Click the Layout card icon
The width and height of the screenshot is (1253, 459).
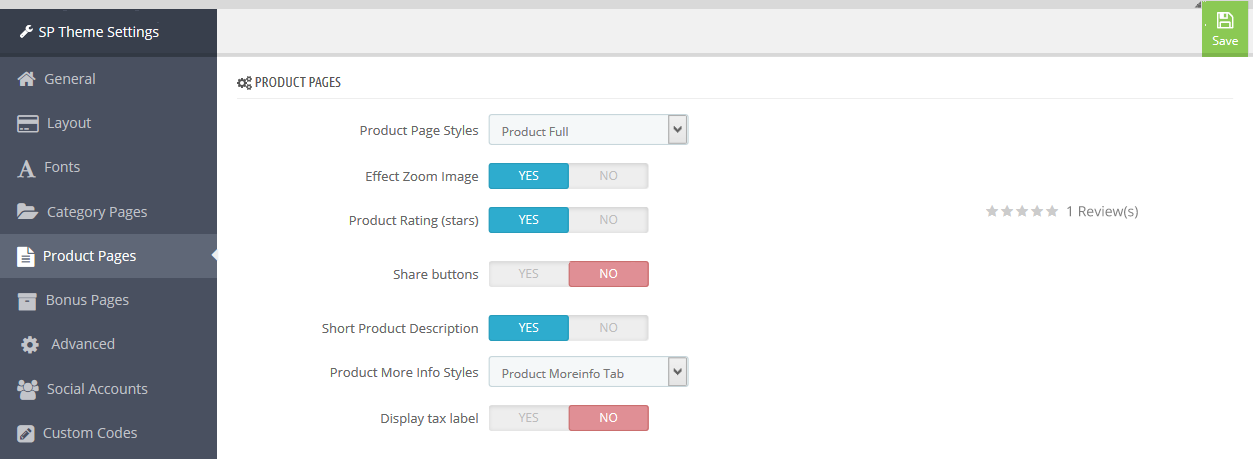click(x=28, y=123)
